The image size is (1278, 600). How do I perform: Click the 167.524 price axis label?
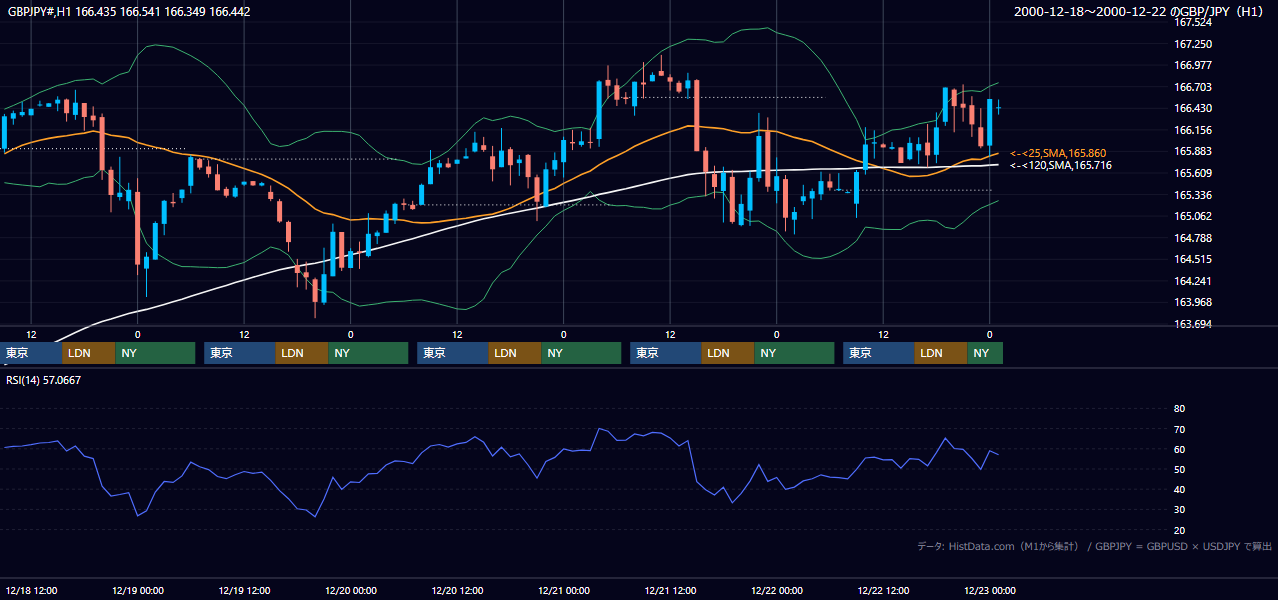click(1192, 22)
